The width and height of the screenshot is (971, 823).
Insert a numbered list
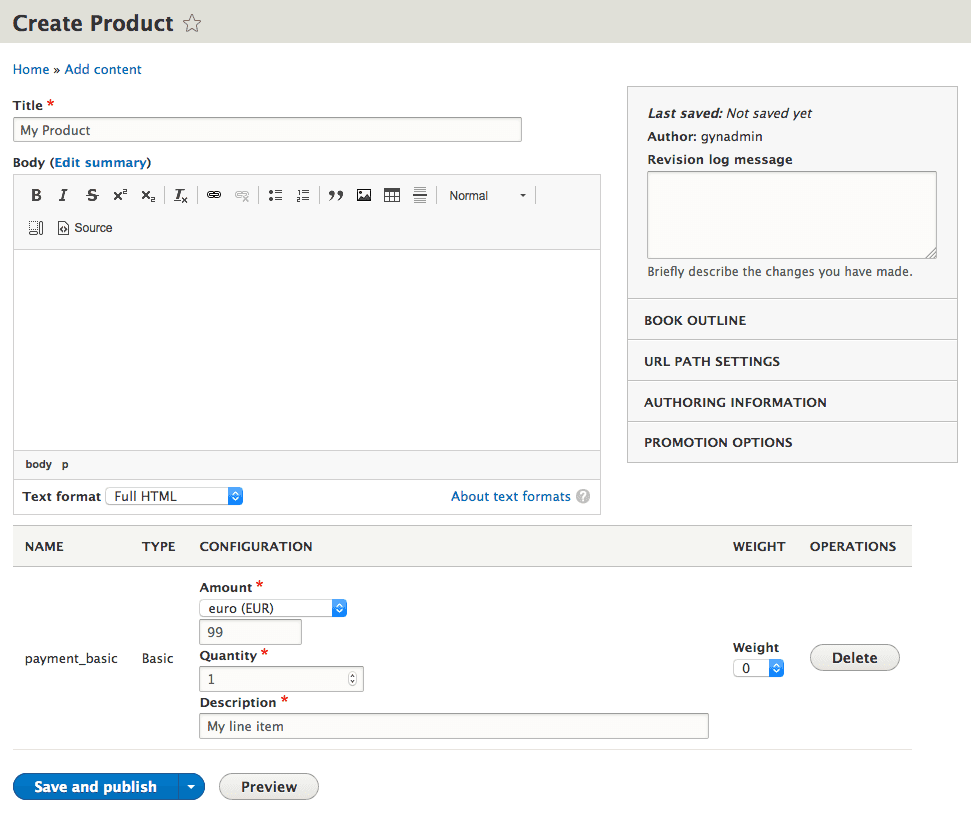click(303, 196)
